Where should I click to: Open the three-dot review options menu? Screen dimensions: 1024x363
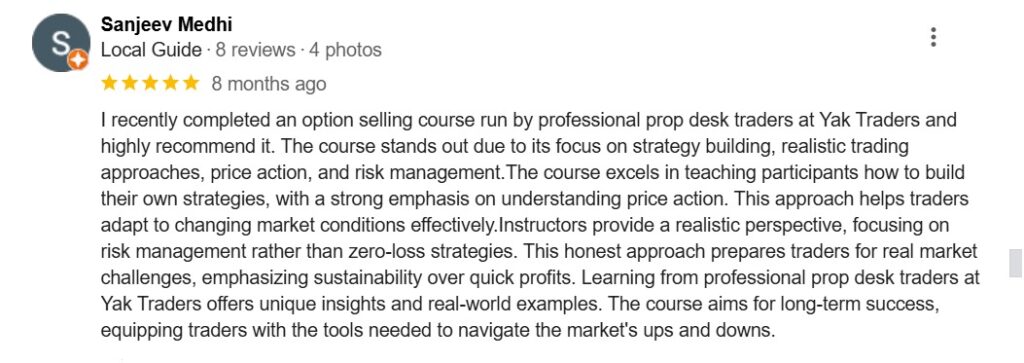click(933, 37)
